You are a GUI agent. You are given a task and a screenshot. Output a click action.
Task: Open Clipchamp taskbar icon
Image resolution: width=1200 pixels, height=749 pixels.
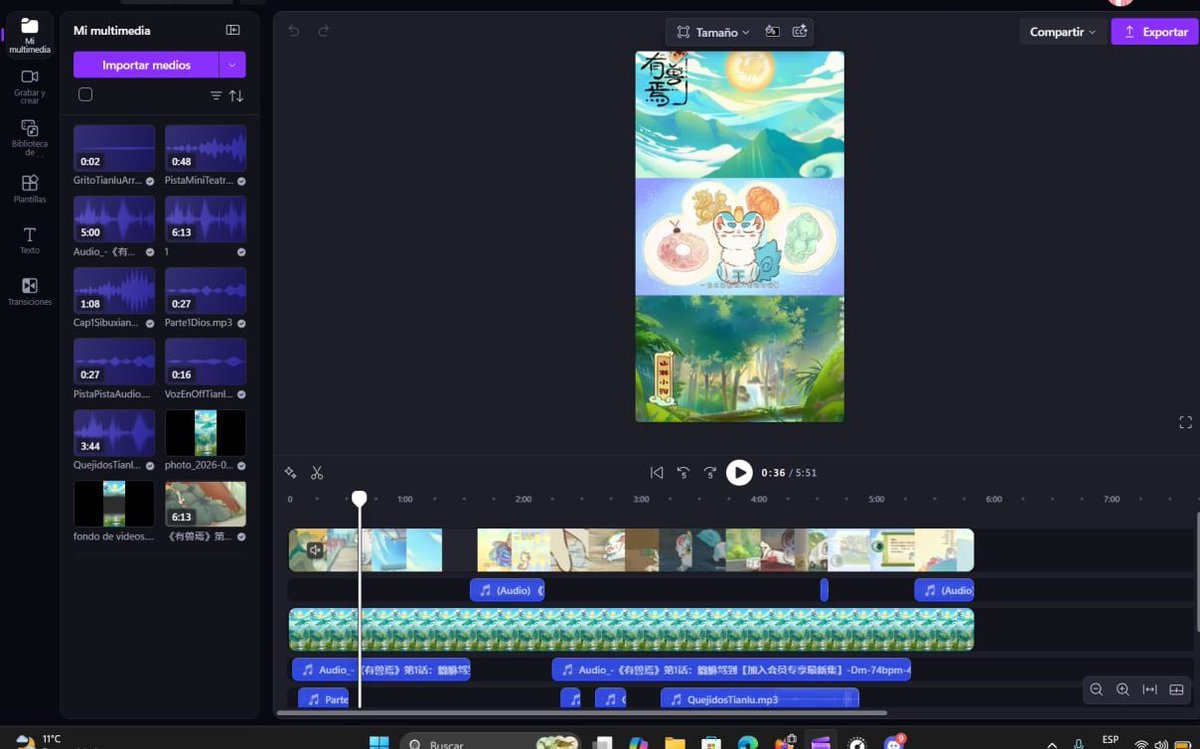click(820, 743)
